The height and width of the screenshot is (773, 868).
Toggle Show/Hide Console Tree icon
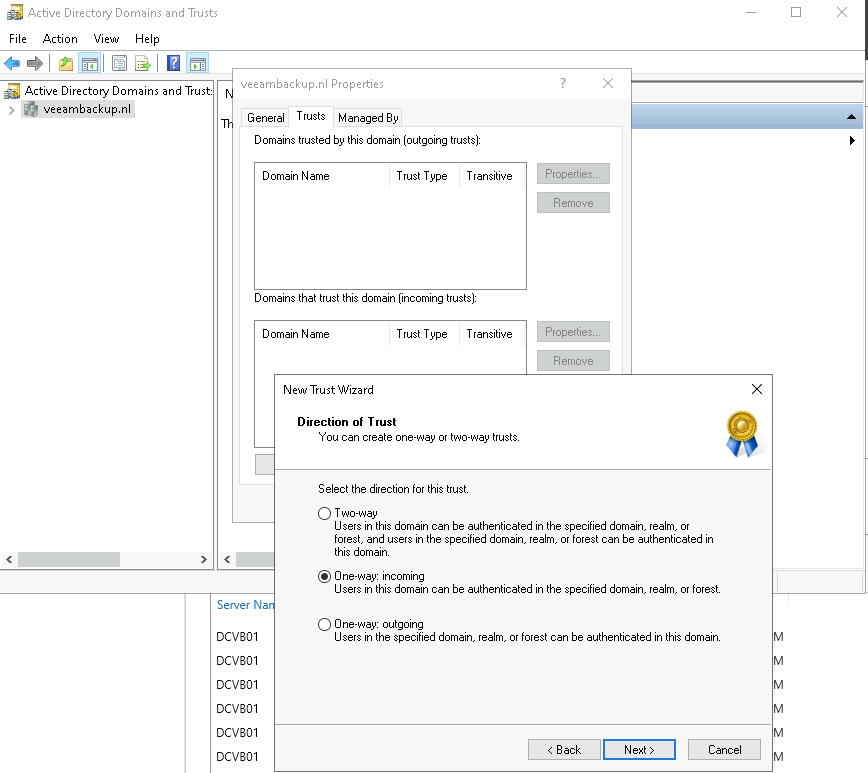click(x=90, y=64)
